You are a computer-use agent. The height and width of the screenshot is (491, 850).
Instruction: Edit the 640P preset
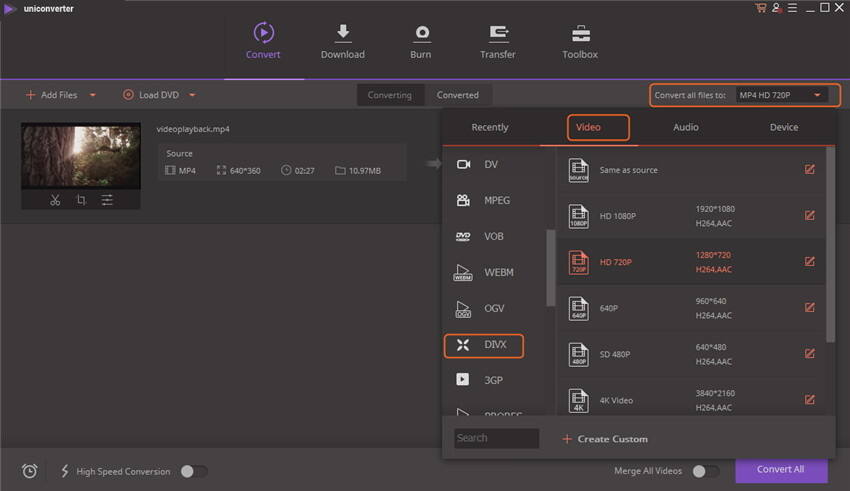(x=809, y=308)
